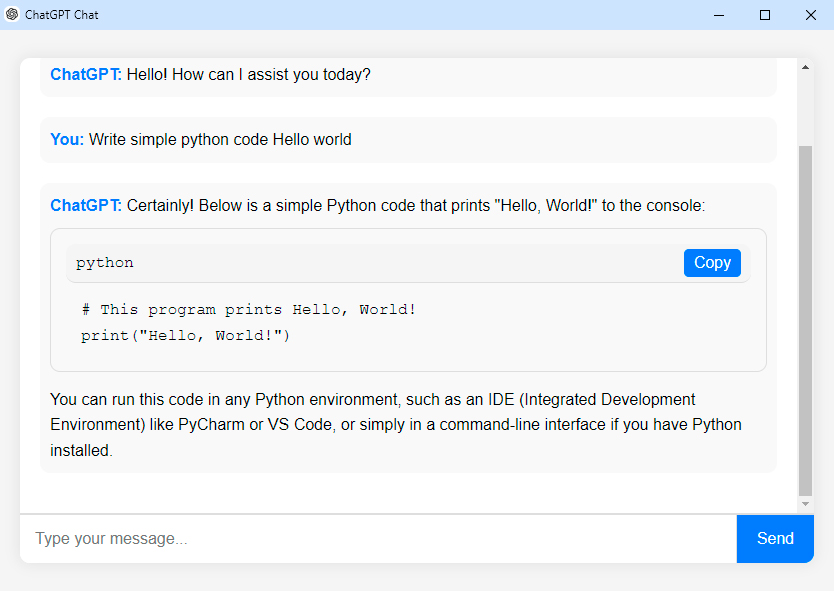Click the scroll up arrow in chat
The height and width of the screenshot is (591, 834).
[805, 68]
